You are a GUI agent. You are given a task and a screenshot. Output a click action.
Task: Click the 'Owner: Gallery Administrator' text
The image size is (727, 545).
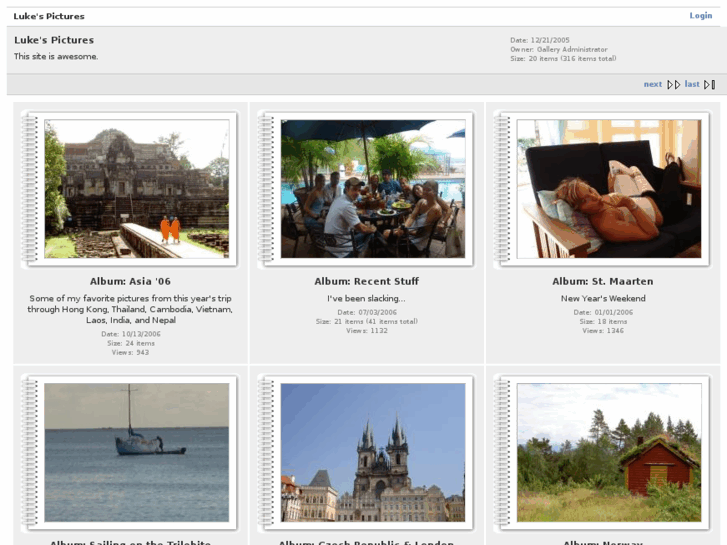[559, 49]
